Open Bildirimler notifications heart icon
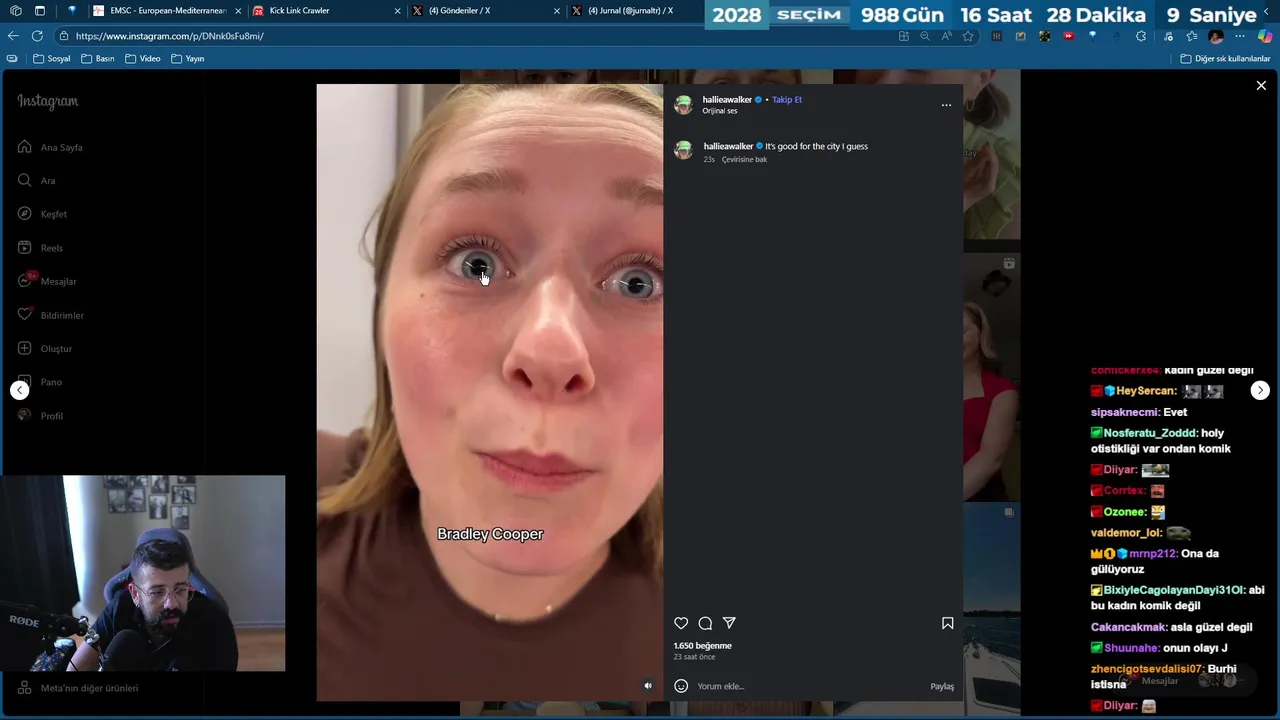The height and width of the screenshot is (720, 1280). click(x=24, y=315)
